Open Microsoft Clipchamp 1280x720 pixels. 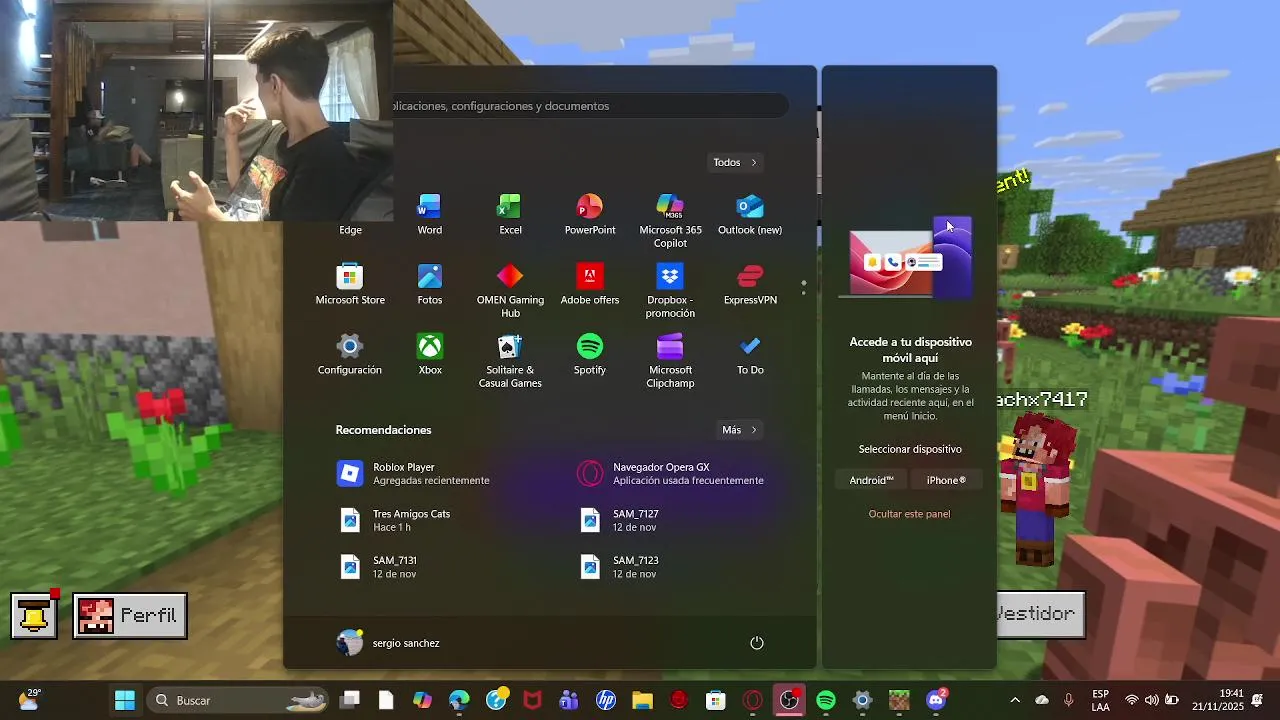(x=670, y=361)
